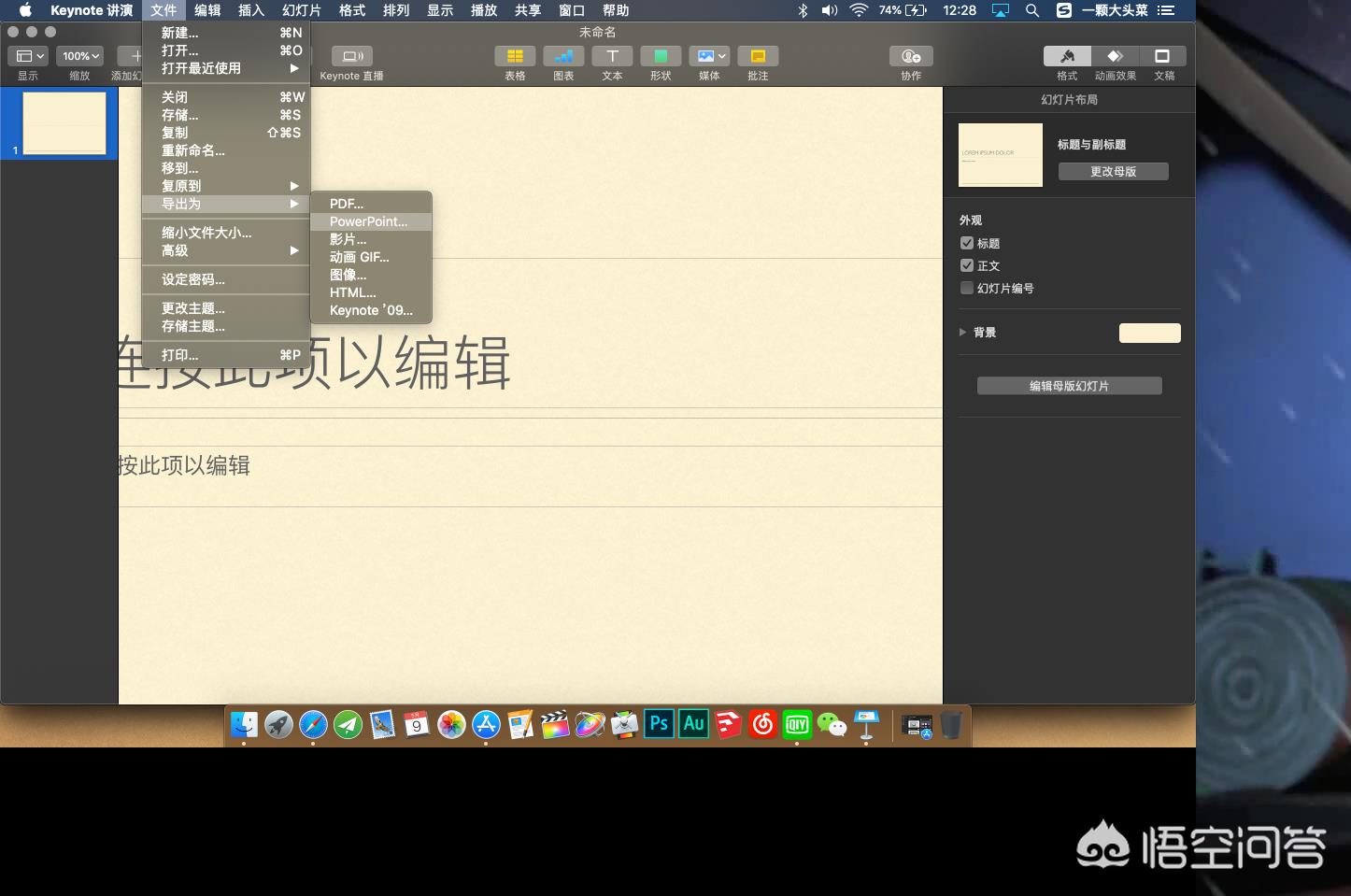1351x896 pixels.
Task: Open the 幻灯片 slide menu
Action: [302, 10]
